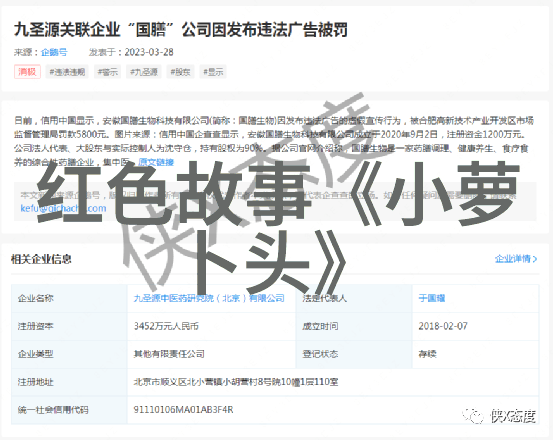
Task: Open 企业详情 link with chevron
Action: tap(516, 259)
